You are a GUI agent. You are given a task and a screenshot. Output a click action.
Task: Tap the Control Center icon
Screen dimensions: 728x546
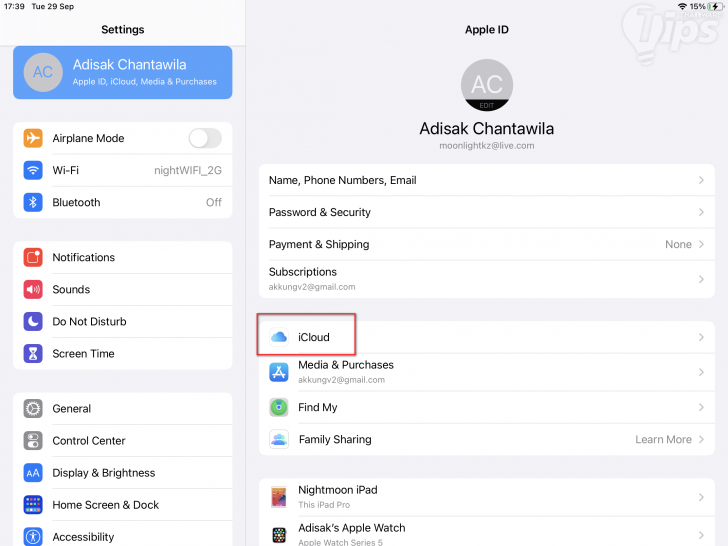[x=33, y=441]
